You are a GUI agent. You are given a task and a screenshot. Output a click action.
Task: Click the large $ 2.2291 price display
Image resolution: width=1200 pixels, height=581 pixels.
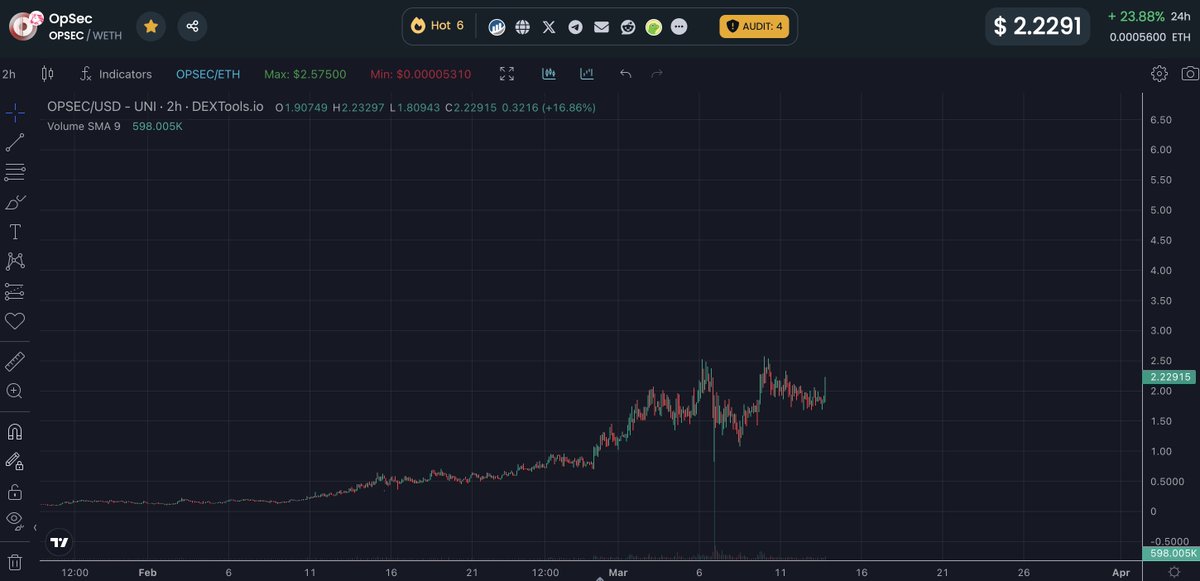(1038, 26)
